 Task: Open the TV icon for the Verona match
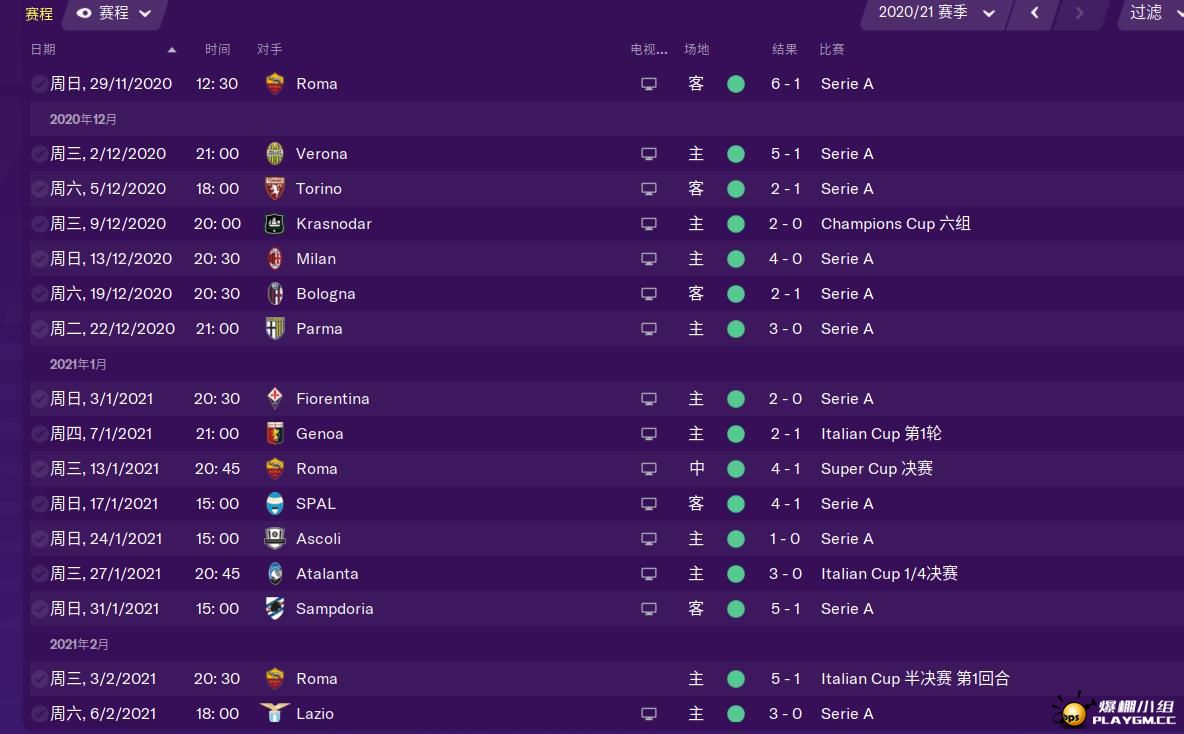649,154
